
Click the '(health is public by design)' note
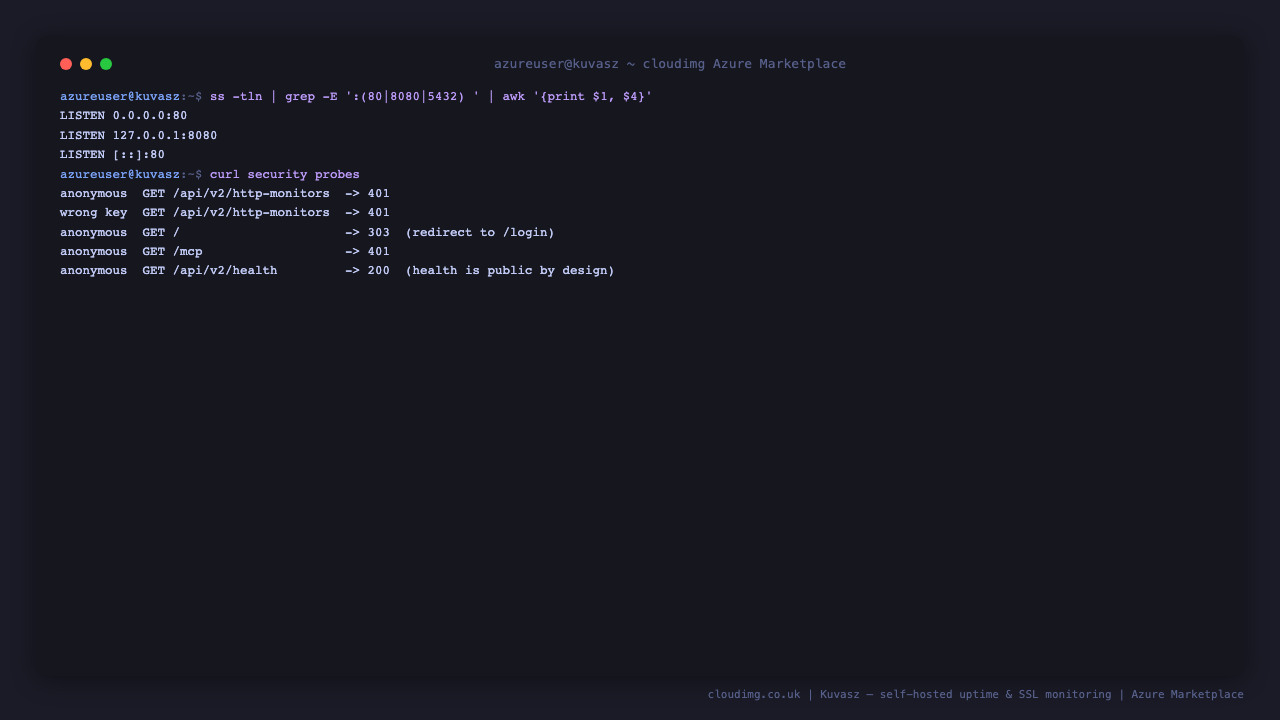pyautogui.click(x=510, y=271)
